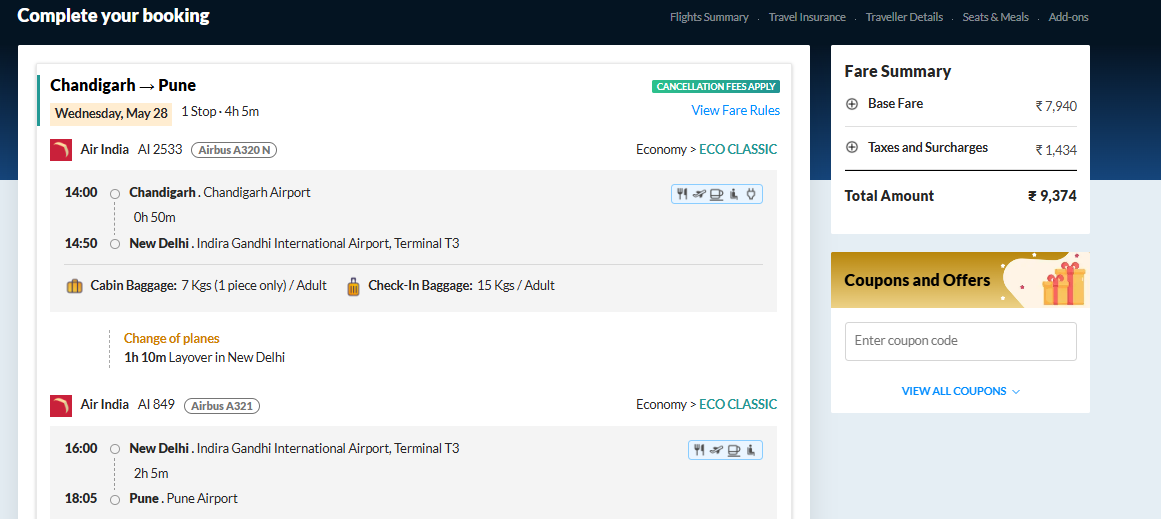Click the Airbus A320 N aircraft tag
Viewport: 1161px width, 519px height.
click(x=234, y=150)
